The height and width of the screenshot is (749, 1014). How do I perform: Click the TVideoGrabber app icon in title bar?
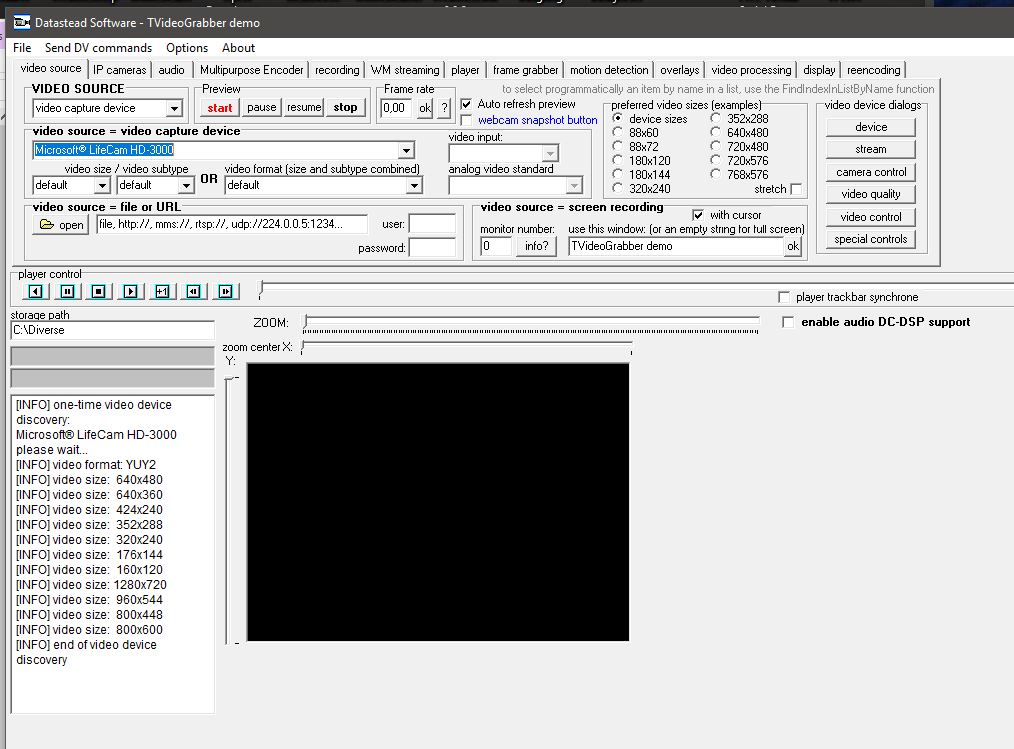(x=21, y=23)
